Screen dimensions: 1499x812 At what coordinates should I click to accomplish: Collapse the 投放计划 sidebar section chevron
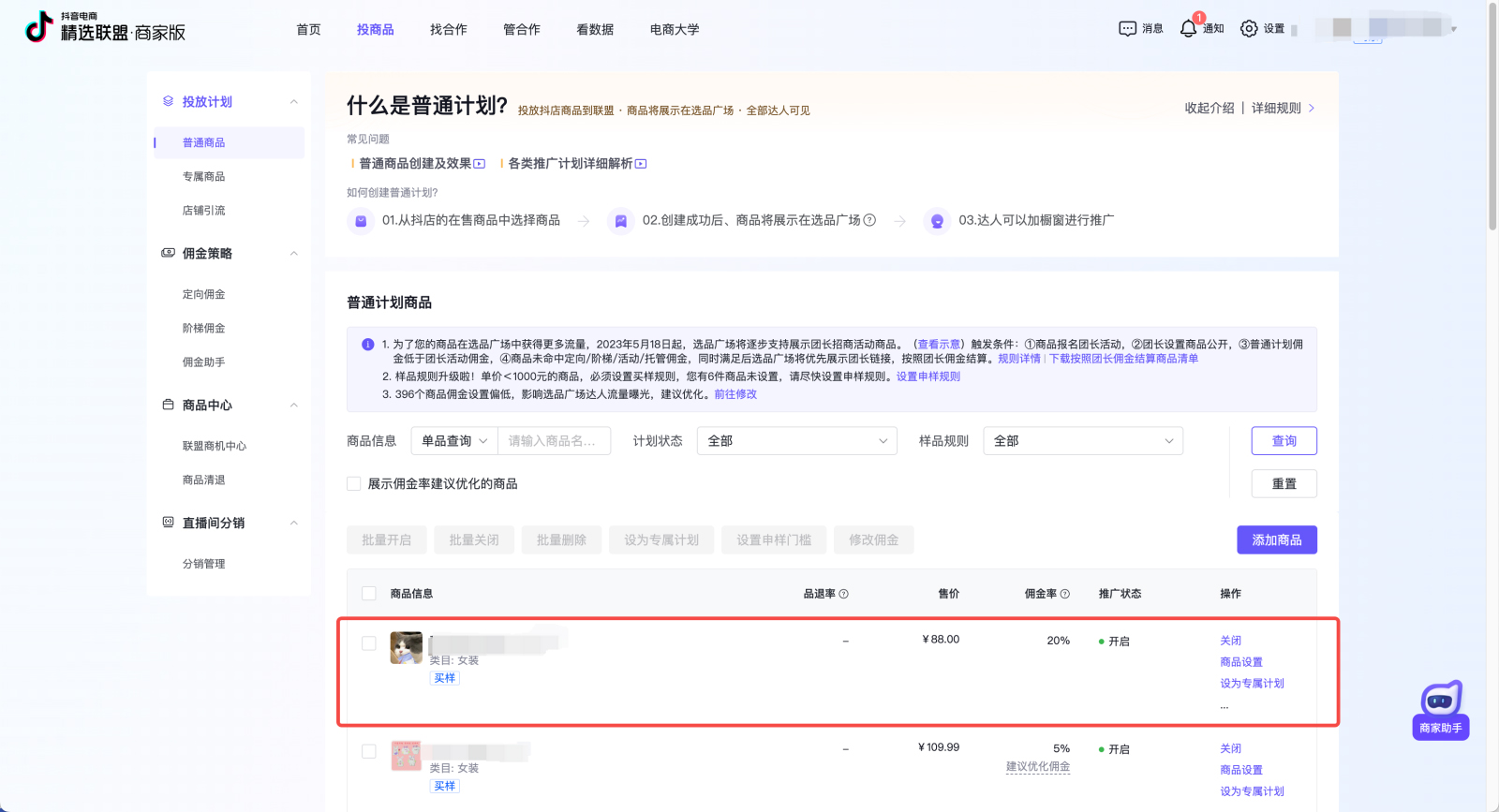point(294,102)
